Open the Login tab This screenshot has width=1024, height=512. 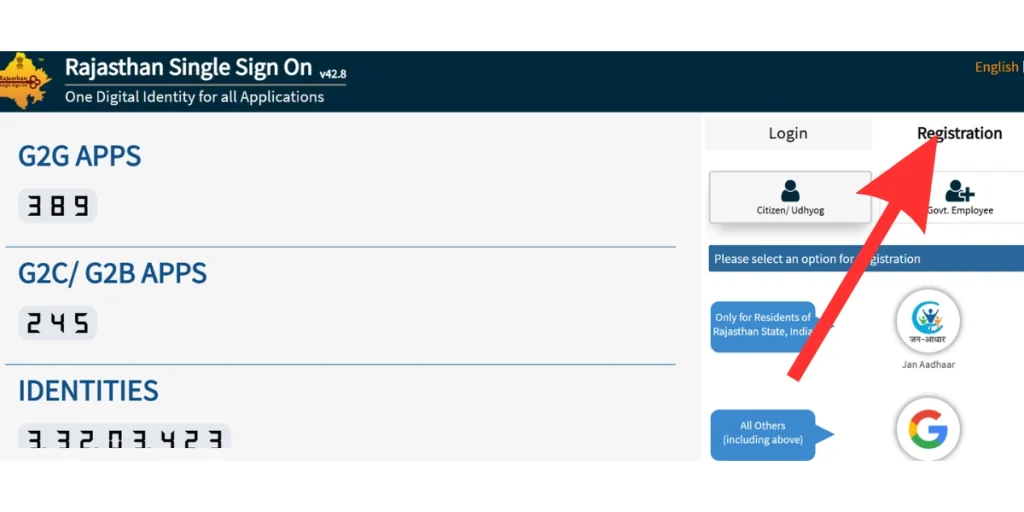click(788, 133)
